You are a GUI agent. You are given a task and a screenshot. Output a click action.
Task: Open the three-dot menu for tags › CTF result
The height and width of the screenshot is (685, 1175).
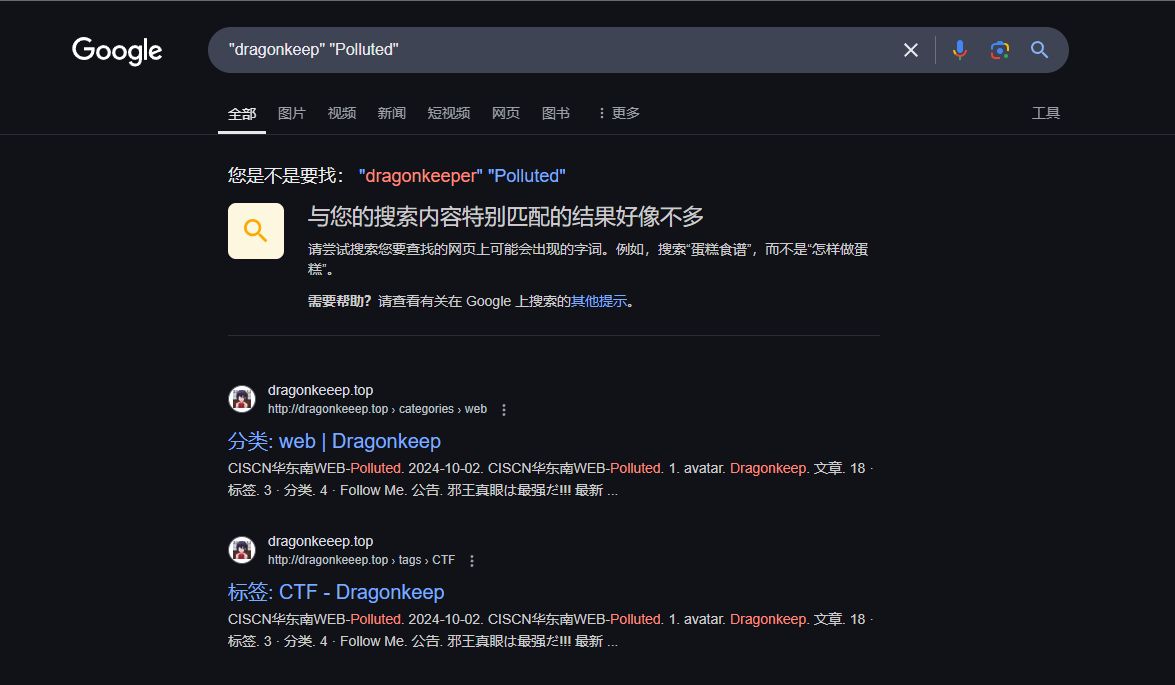click(471, 561)
